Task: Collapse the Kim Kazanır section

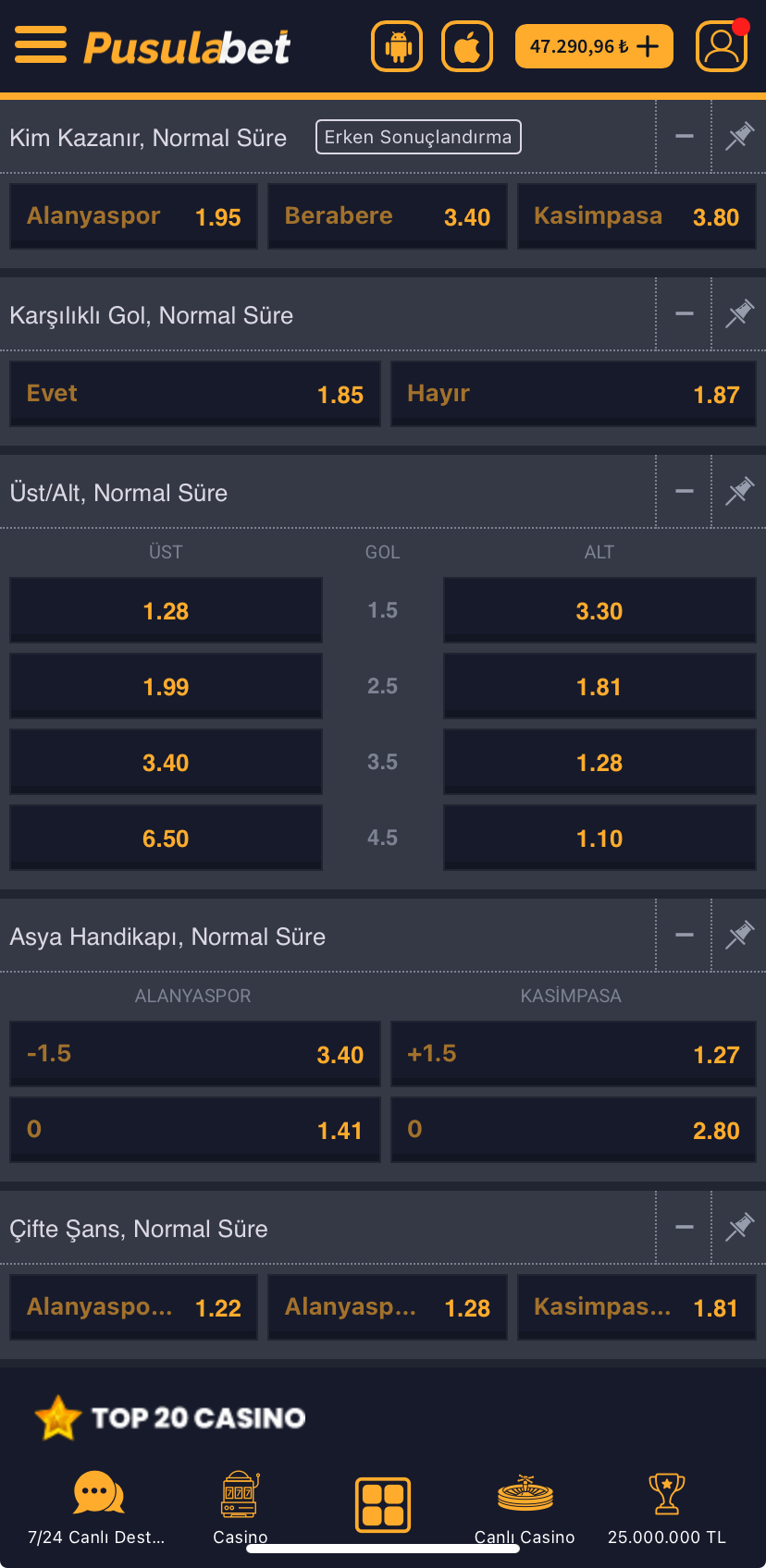Action: [684, 136]
